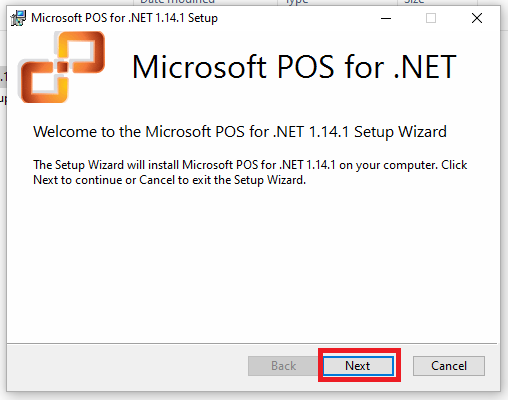The image size is (508, 400).
Task: Click the large Microsoft POS for .NET banner
Action: (294, 67)
